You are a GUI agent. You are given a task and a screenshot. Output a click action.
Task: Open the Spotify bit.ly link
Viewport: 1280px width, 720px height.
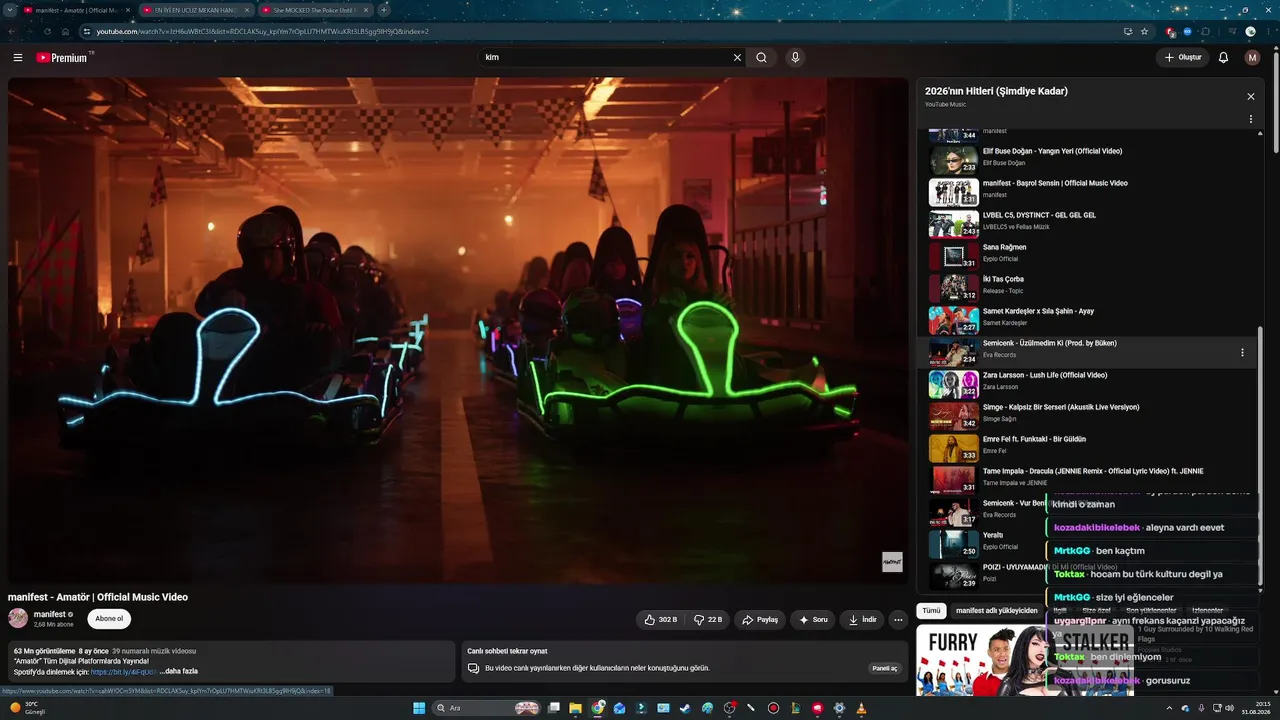(124, 672)
